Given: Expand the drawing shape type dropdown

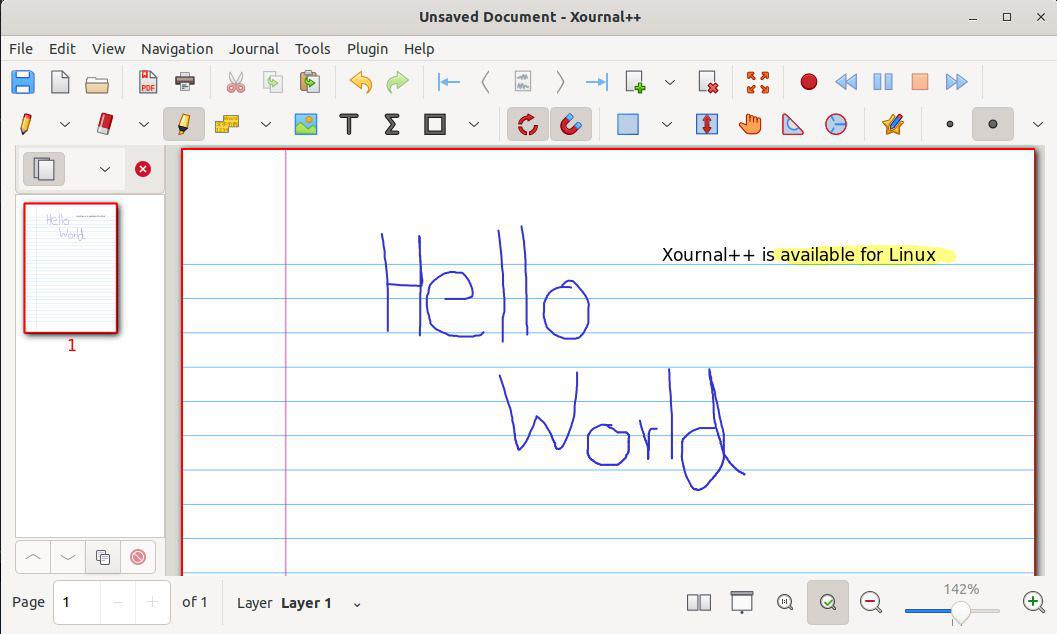Looking at the screenshot, I should (x=474, y=124).
